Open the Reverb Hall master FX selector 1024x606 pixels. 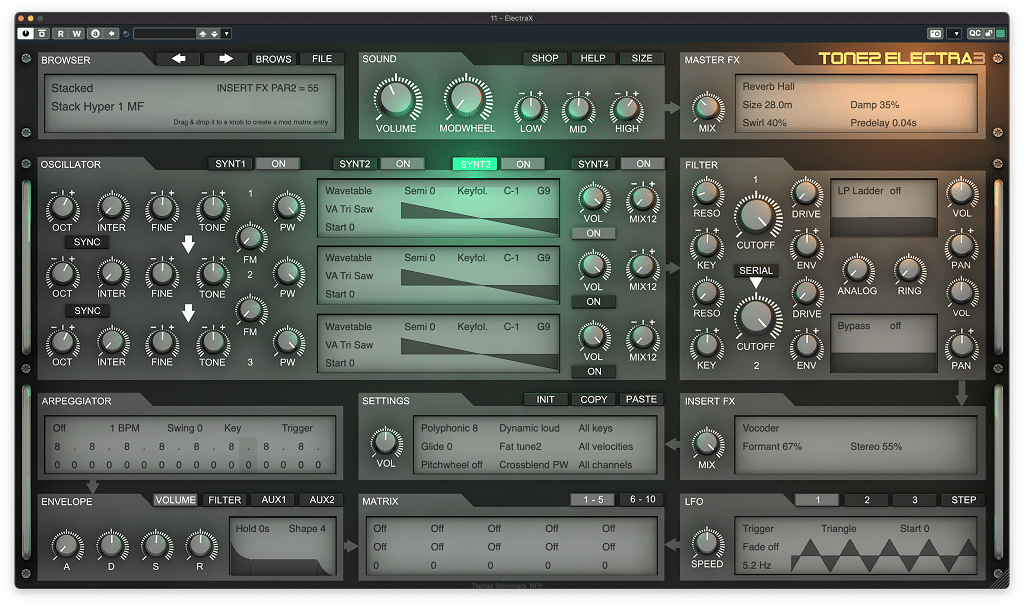pyautogui.click(x=769, y=86)
